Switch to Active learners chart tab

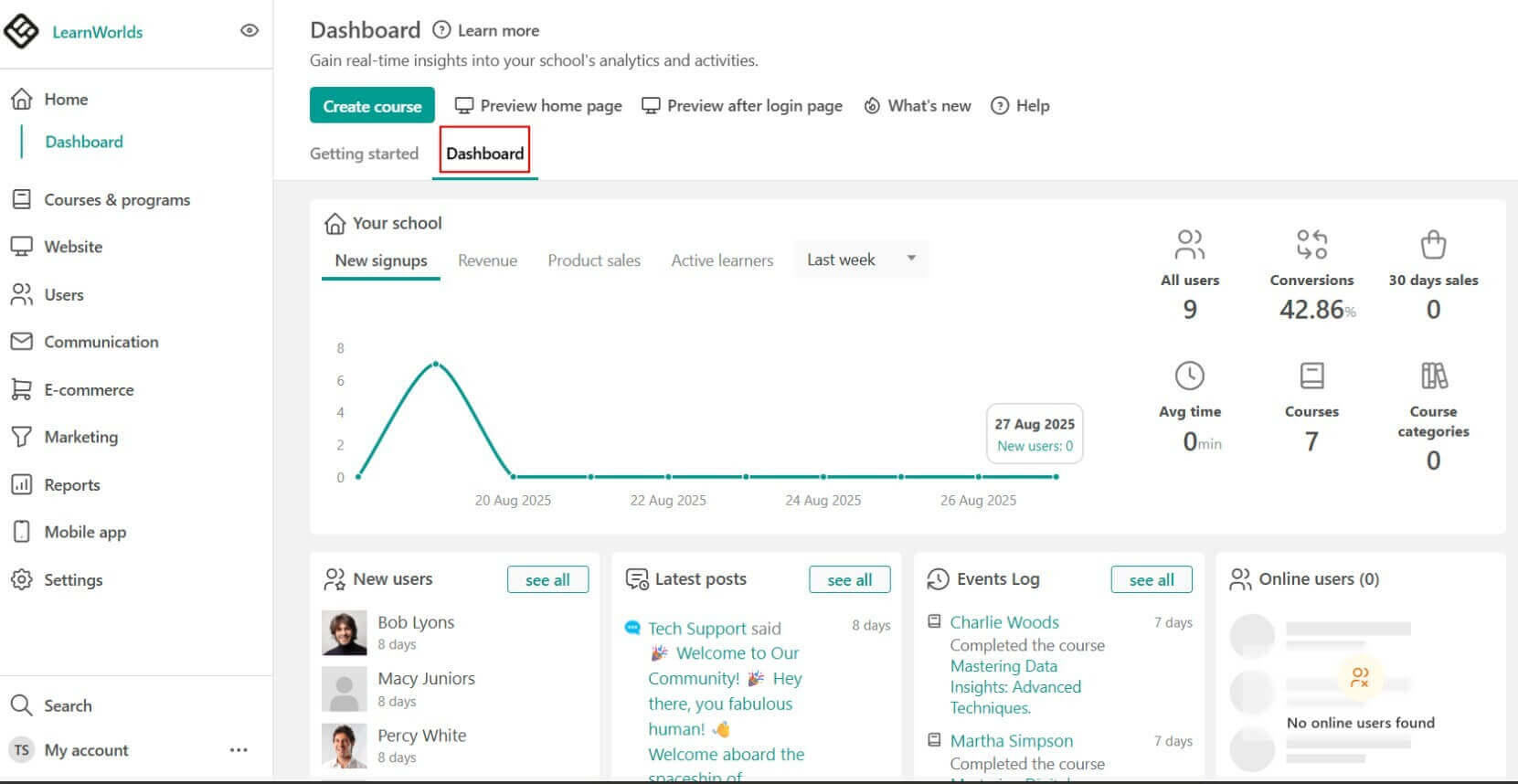click(722, 260)
